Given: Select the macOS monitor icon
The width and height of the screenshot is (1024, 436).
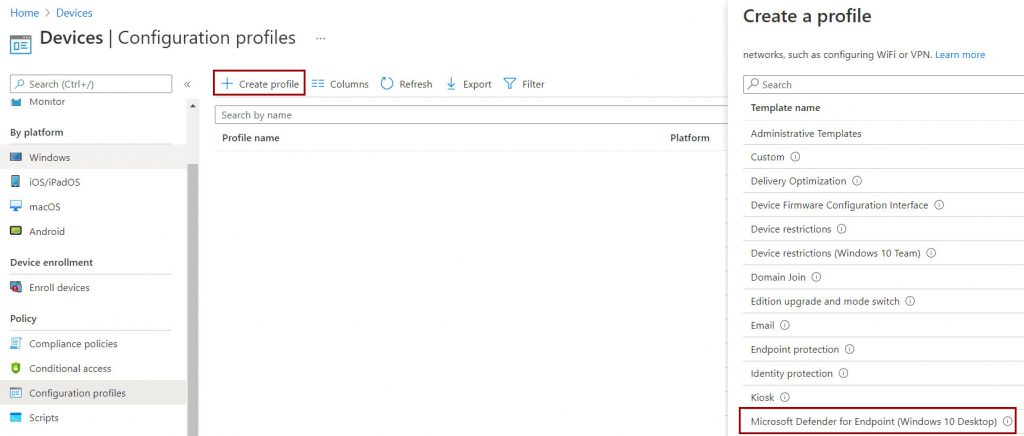Looking at the screenshot, I should tap(16, 206).
